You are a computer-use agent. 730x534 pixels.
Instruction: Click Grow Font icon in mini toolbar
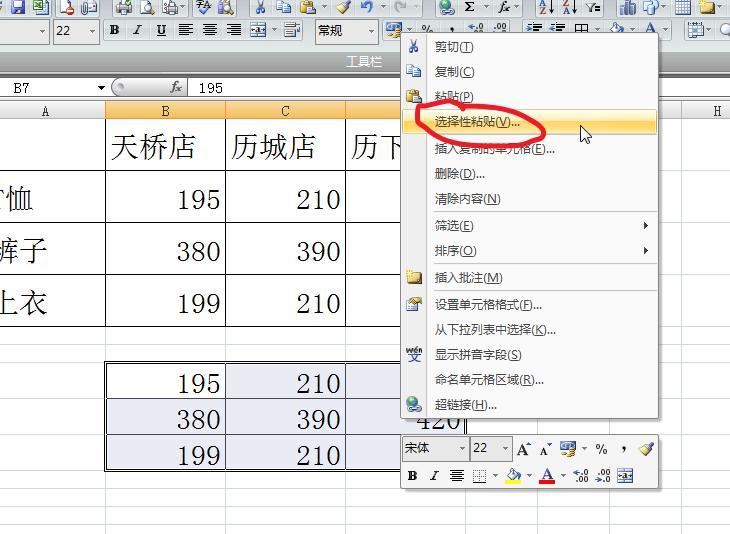point(523,449)
